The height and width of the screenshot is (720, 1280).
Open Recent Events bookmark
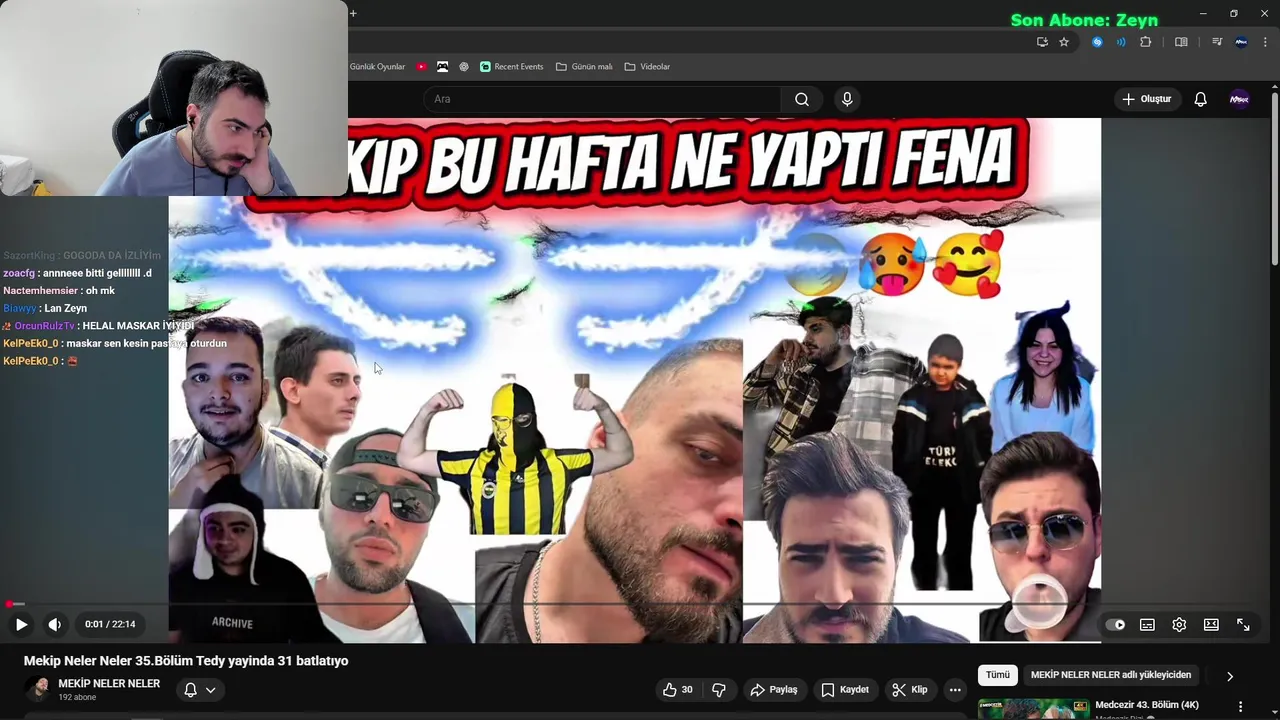tap(511, 67)
